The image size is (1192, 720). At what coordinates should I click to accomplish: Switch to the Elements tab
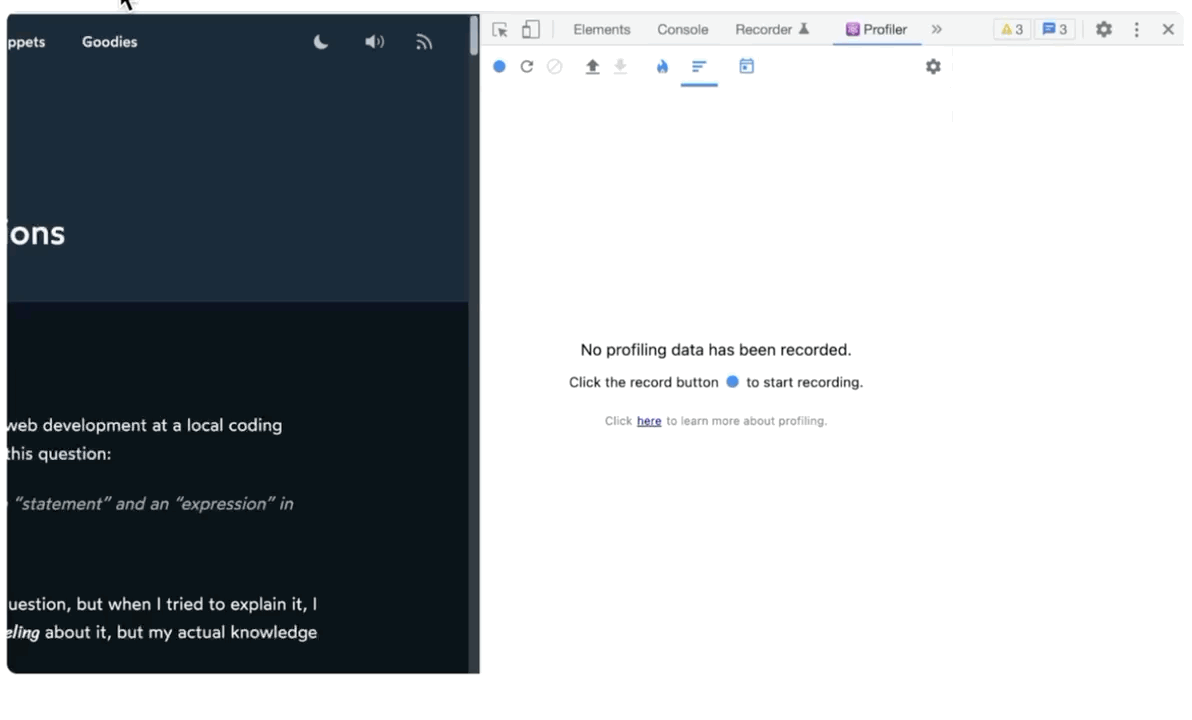601,30
